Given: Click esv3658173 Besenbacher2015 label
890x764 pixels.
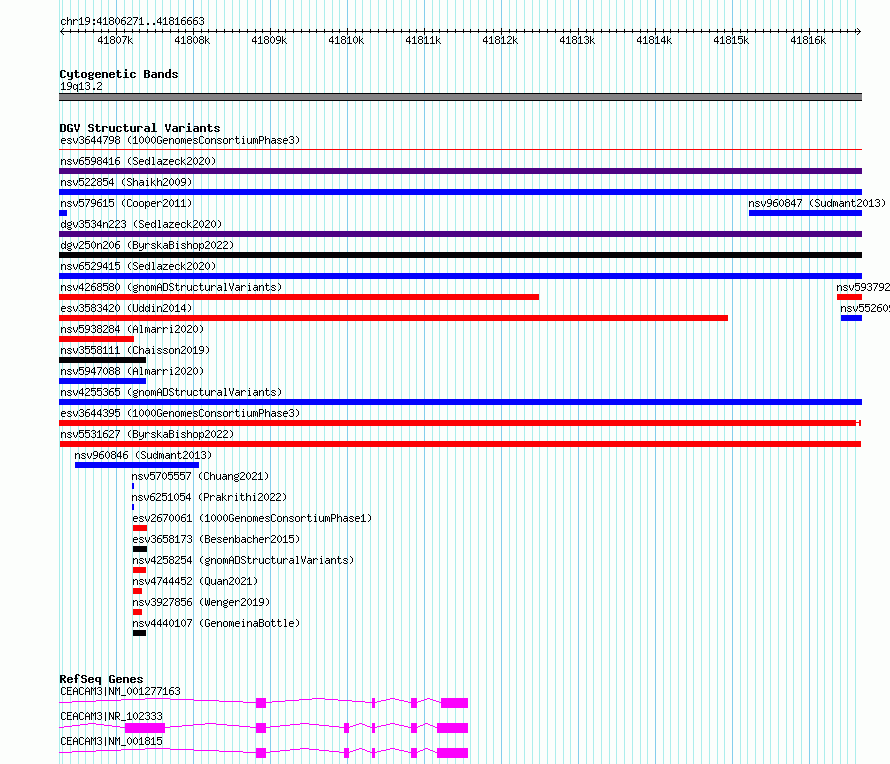Looking at the screenshot, I should (216, 539).
